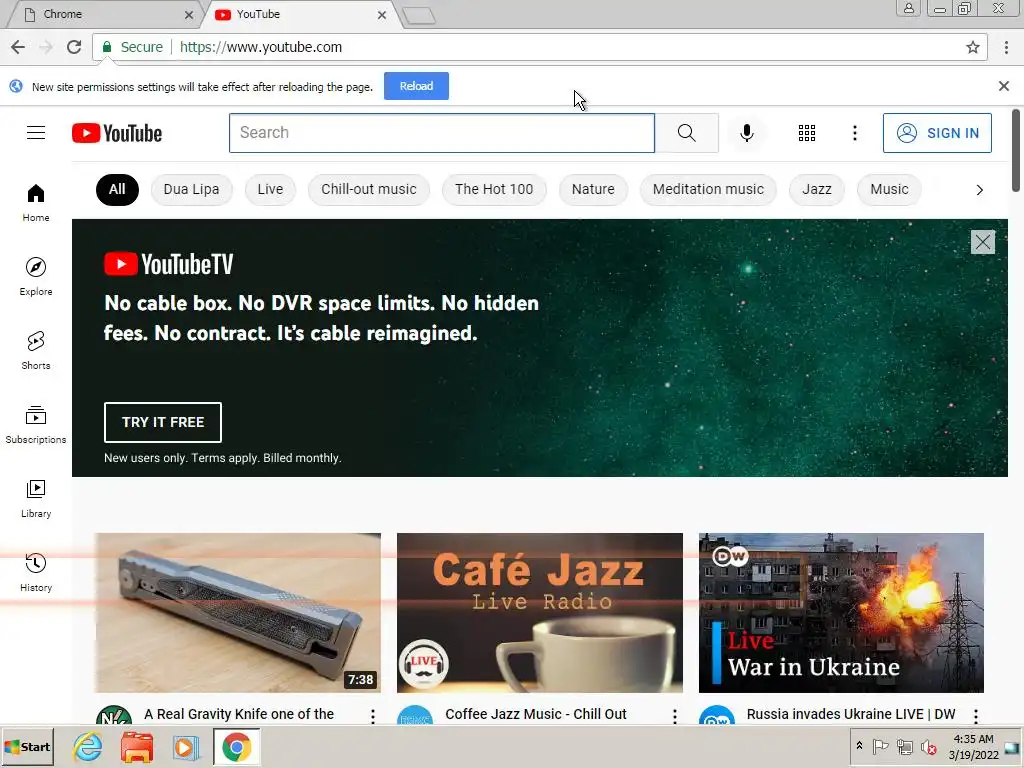Viewport: 1024px width, 768px height.
Task: Open Chrome user profile icon
Action: click(x=908, y=8)
